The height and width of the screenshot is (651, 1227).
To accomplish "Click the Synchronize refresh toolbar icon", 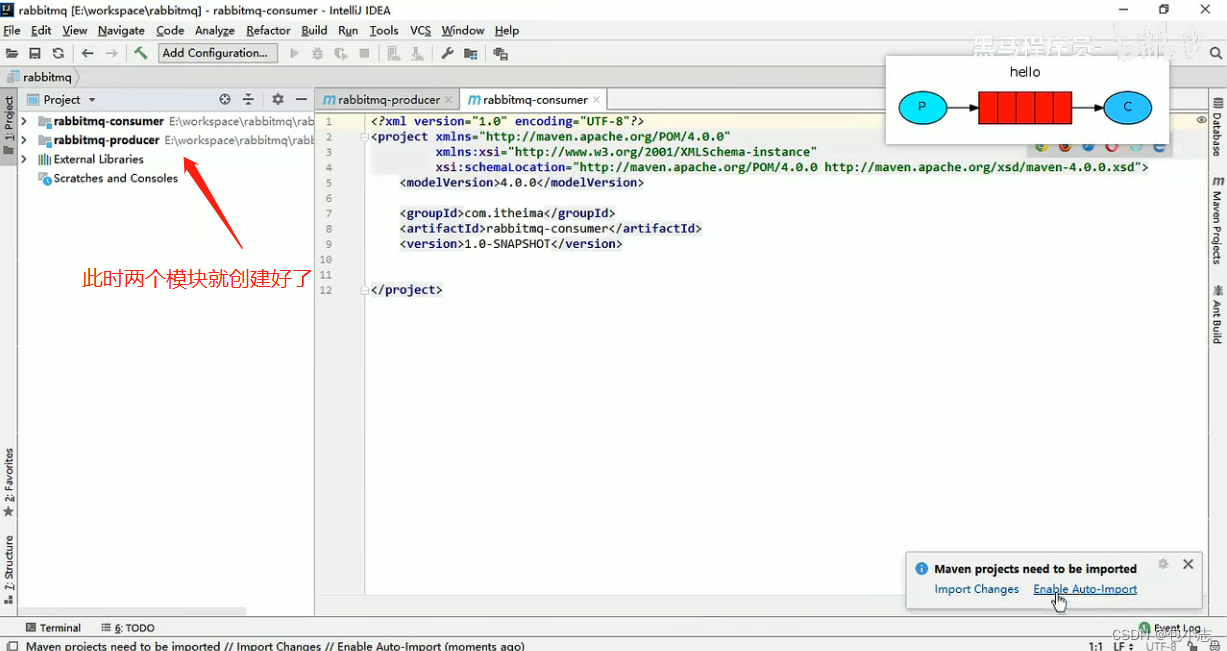I will point(58,54).
